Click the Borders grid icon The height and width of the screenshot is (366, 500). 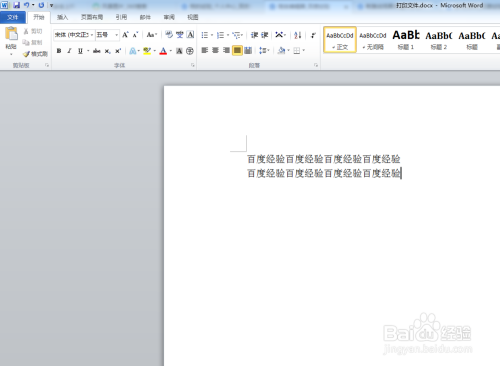click(296, 50)
